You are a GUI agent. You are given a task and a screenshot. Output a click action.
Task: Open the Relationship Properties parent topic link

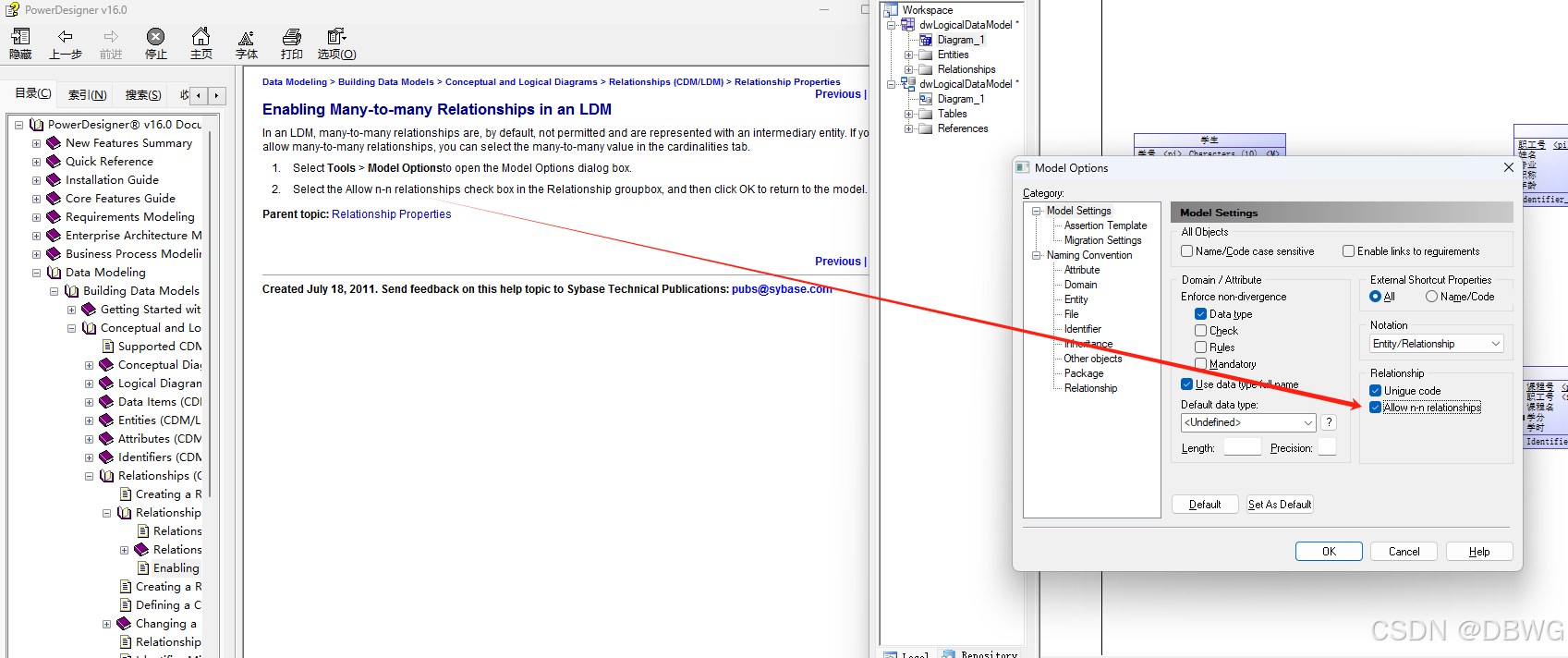click(391, 214)
